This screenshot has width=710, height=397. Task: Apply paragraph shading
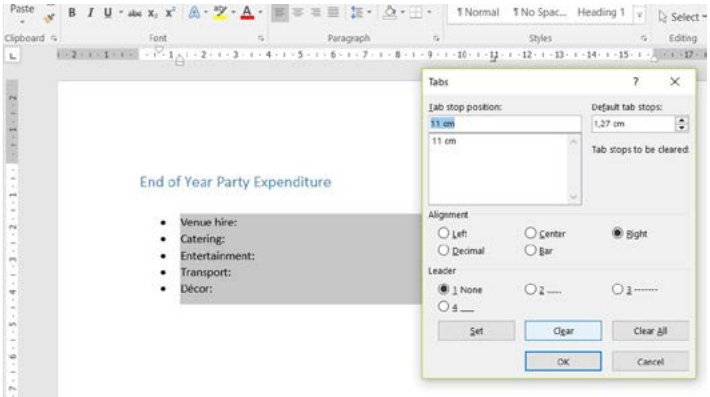(389, 13)
